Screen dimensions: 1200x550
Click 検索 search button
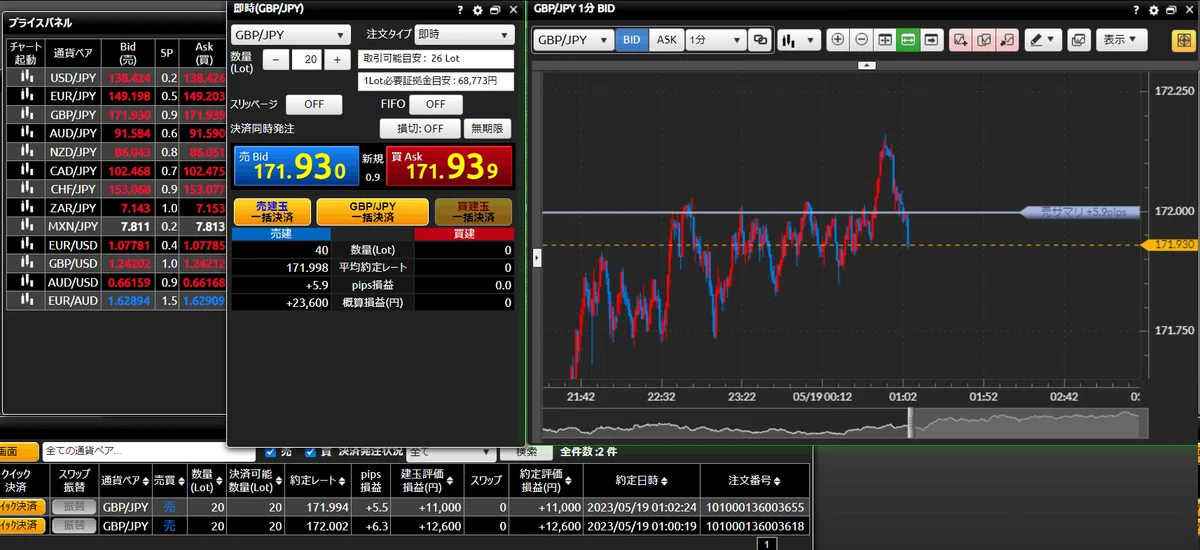[527, 453]
